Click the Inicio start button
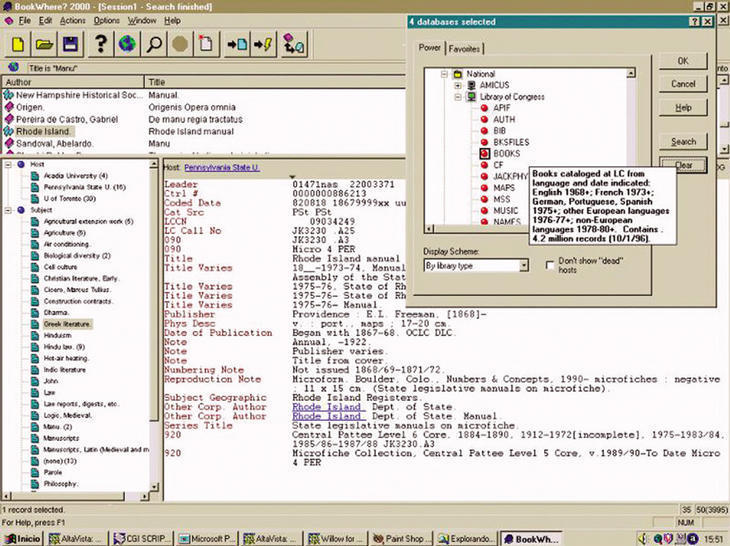Image resolution: width=730 pixels, height=546 pixels. 22,538
